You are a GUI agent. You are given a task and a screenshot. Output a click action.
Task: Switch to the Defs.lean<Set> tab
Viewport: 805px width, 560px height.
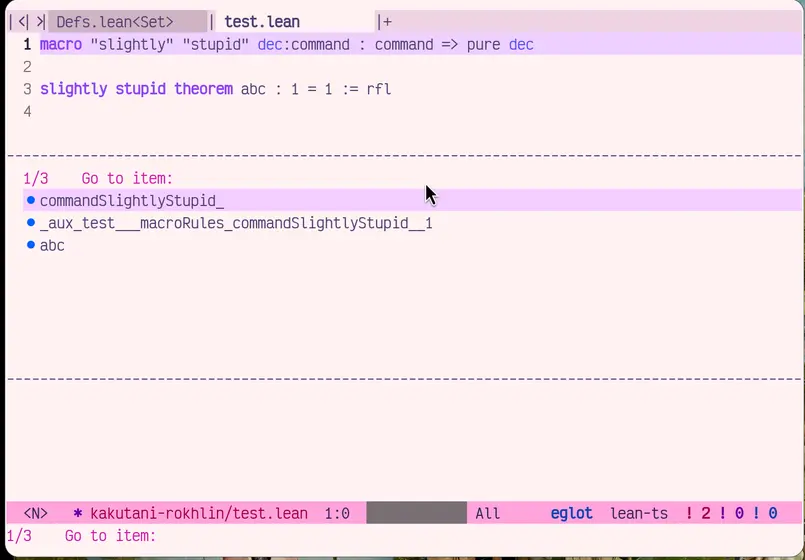click(114, 21)
